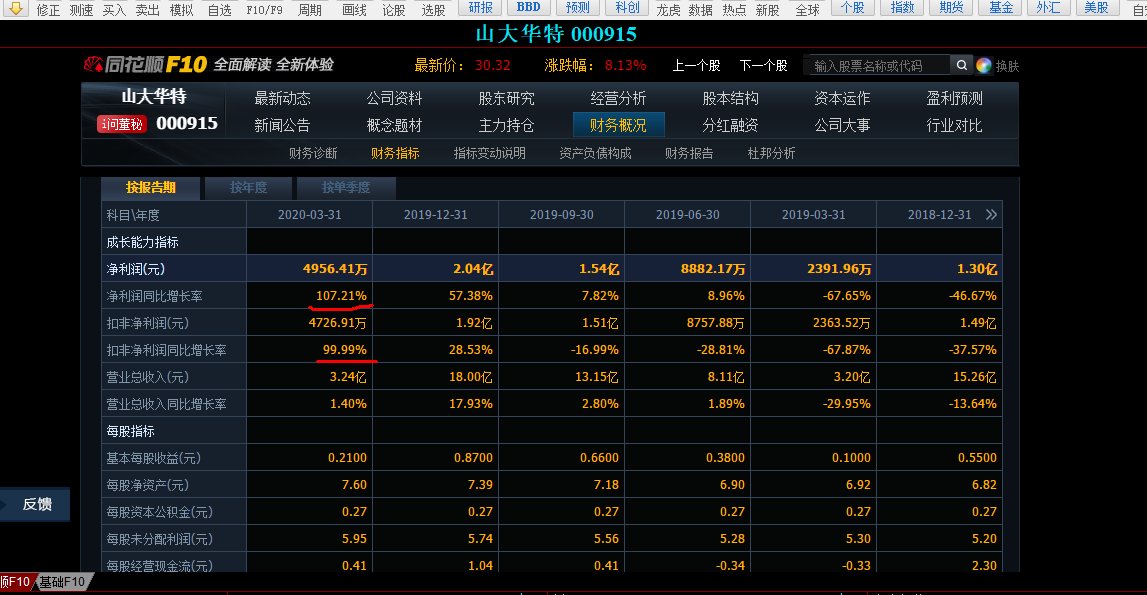Click the 换肤 color wheel to change skin

pos(983,64)
